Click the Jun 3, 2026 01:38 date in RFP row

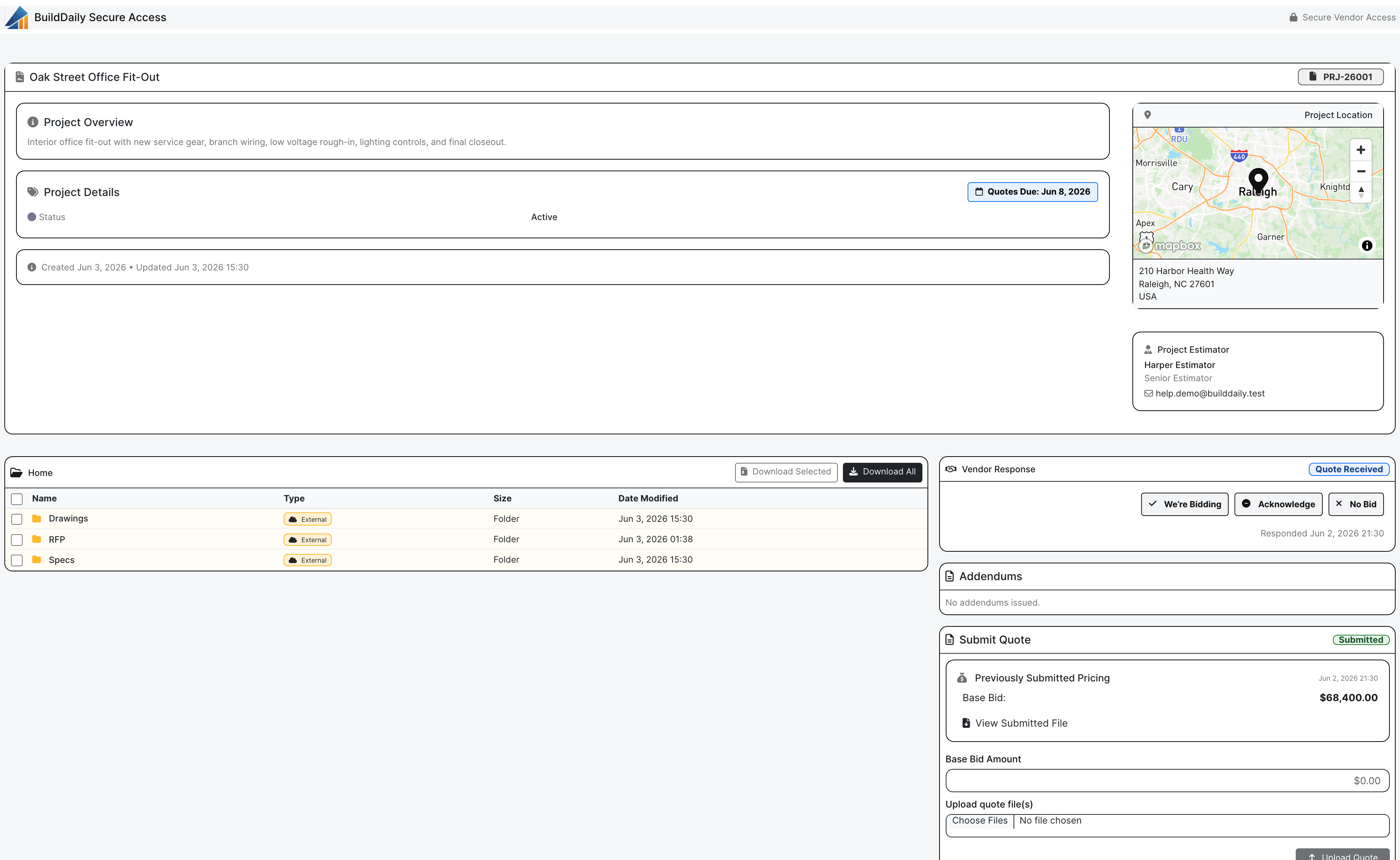click(656, 539)
